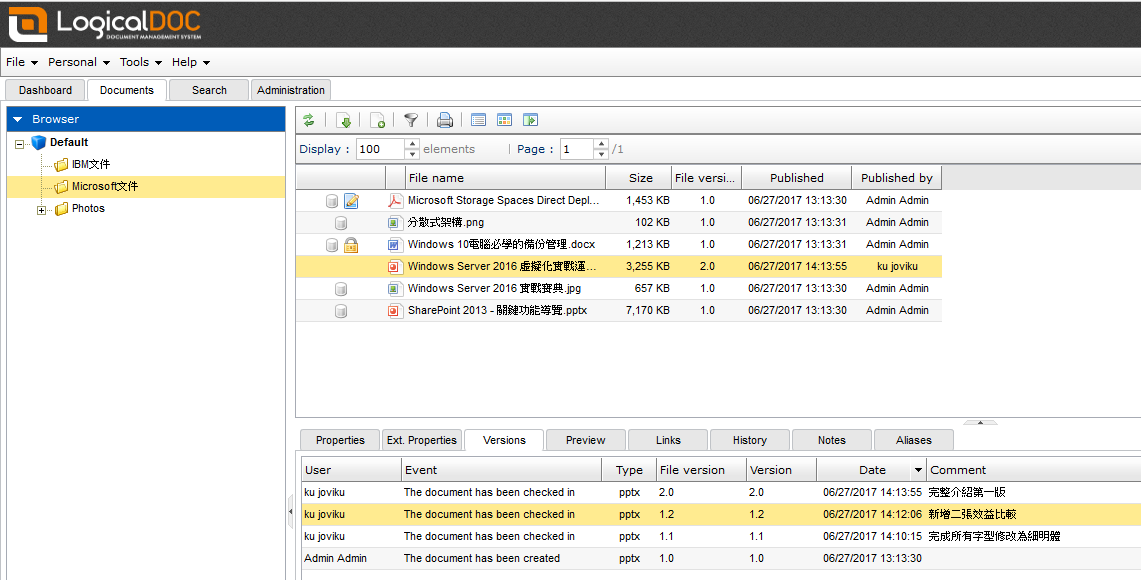Click the cylinder icon on the Windows 10 docx row
Image resolution: width=1141 pixels, height=580 pixels.
(x=332, y=245)
